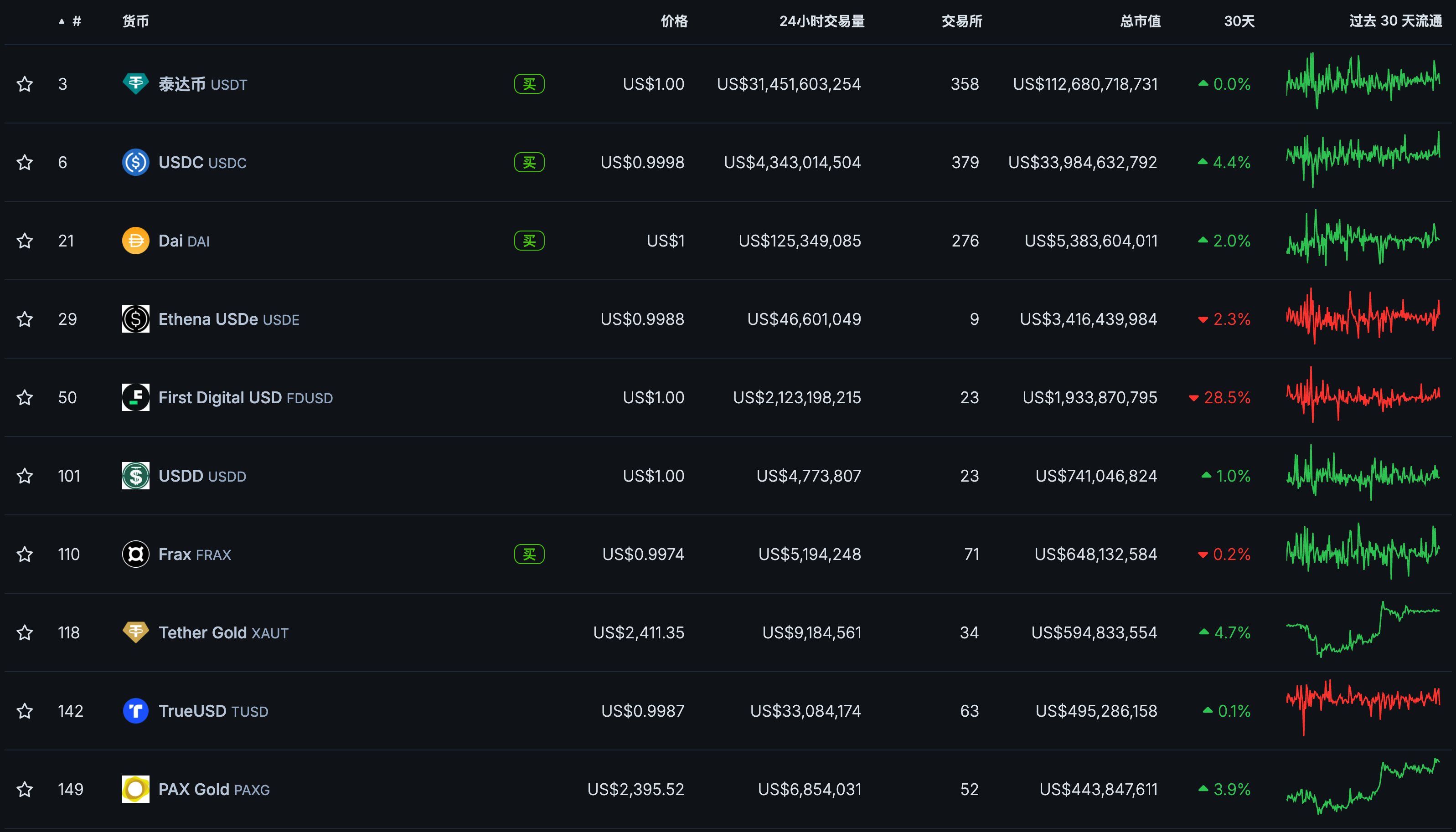Toggle the favorite star for Dai

pyautogui.click(x=25, y=241)
